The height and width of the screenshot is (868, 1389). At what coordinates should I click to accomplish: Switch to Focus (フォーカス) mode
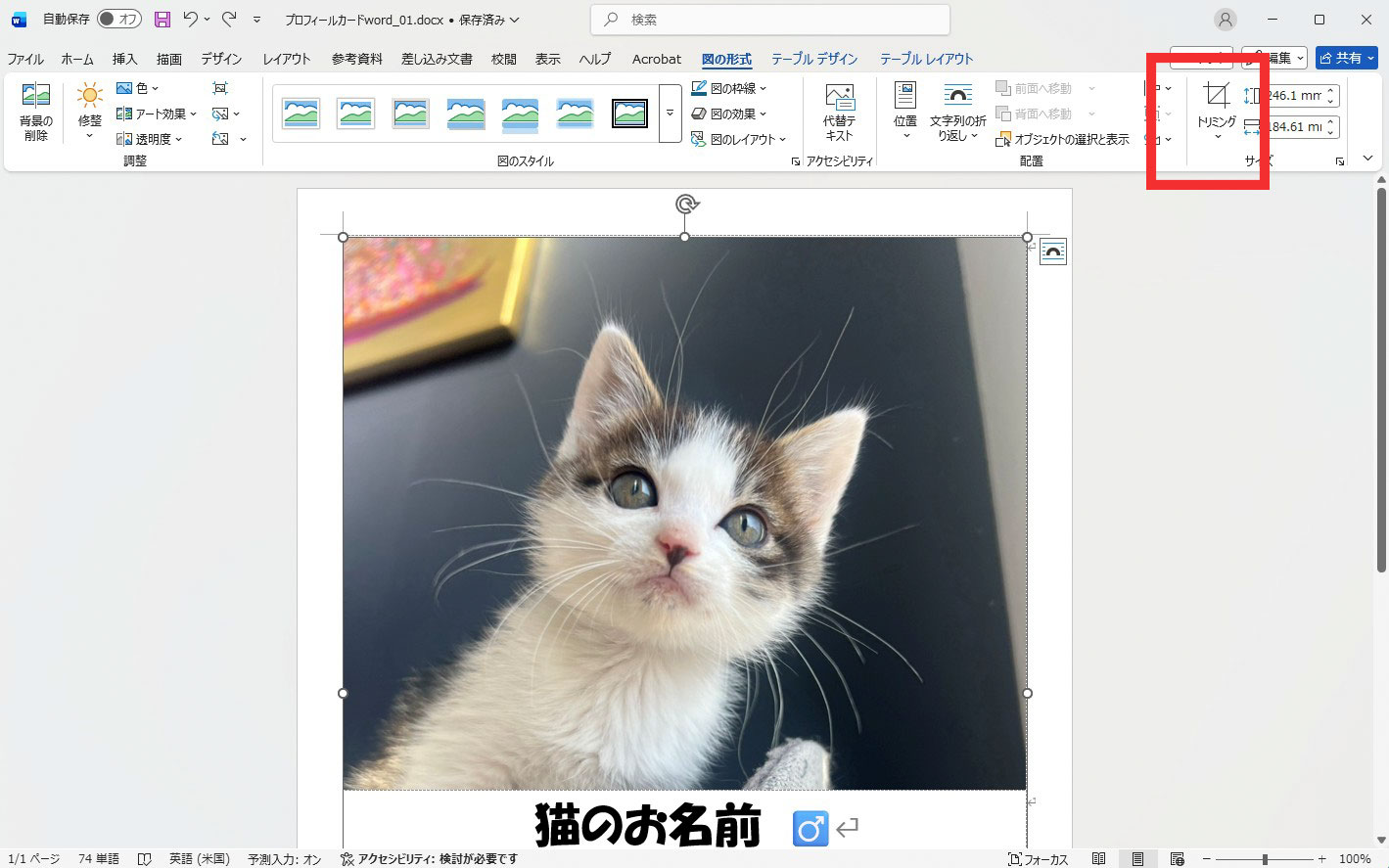[1038, 859]
